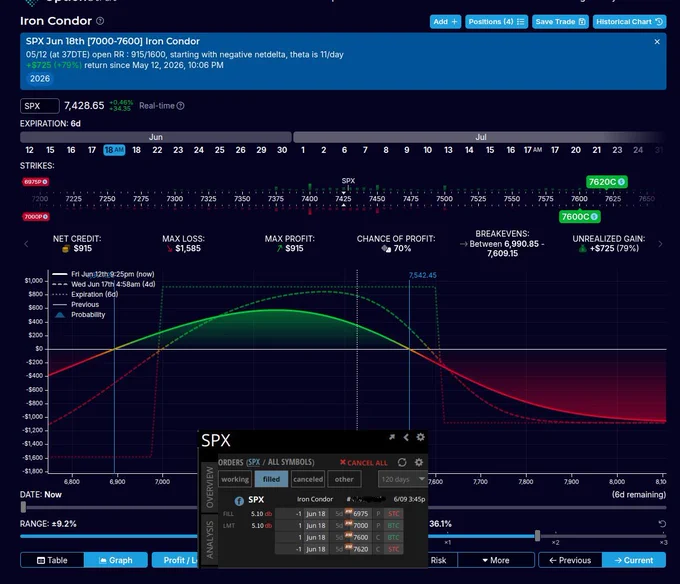Viewport: 680px width, 584px height.
Task: Click the Max Profit up-arrow icon
Action: (279, 248)
